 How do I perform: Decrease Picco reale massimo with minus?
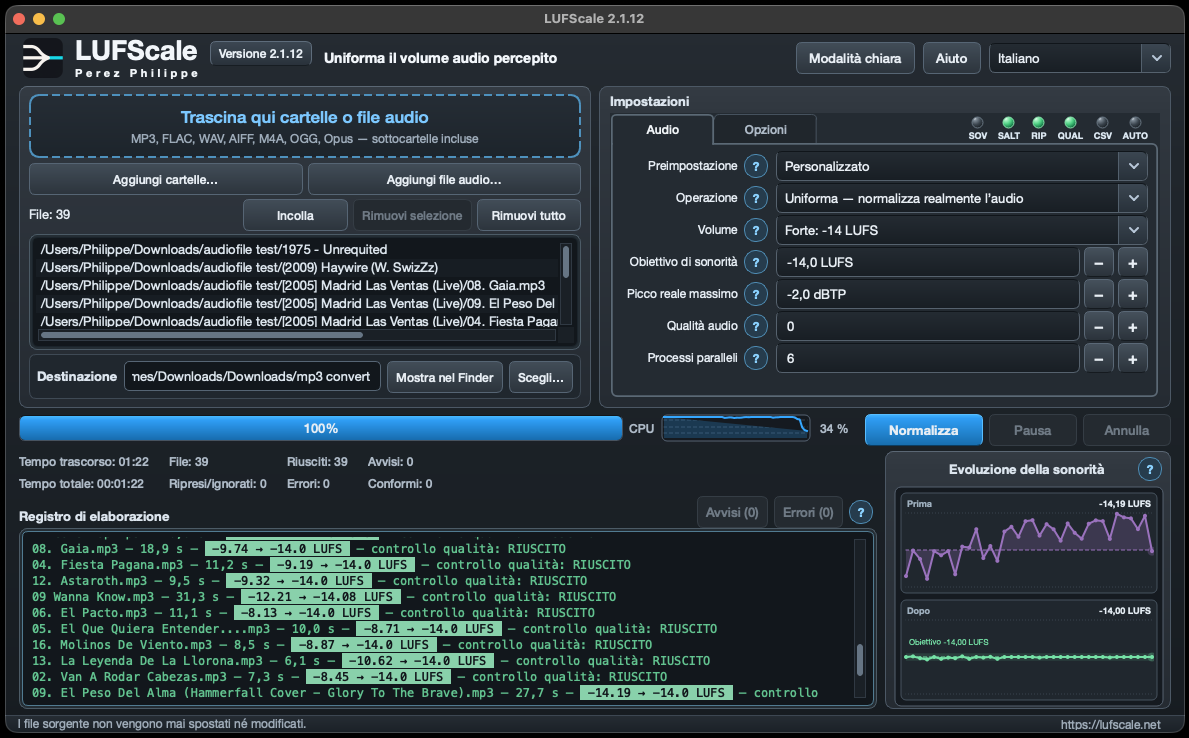click(1099, 295)
